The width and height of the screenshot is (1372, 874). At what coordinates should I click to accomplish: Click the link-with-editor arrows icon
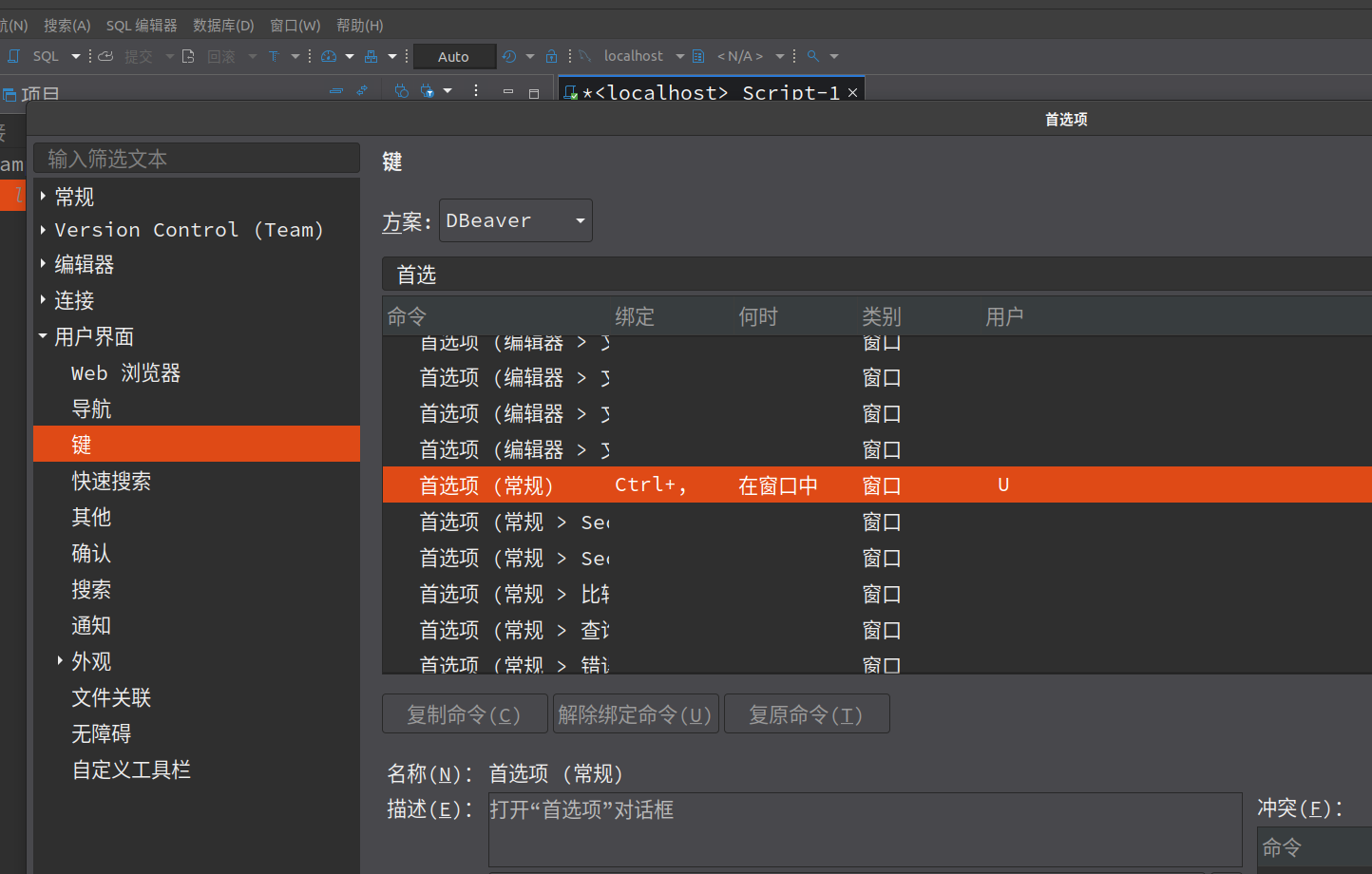pos(362,89)
